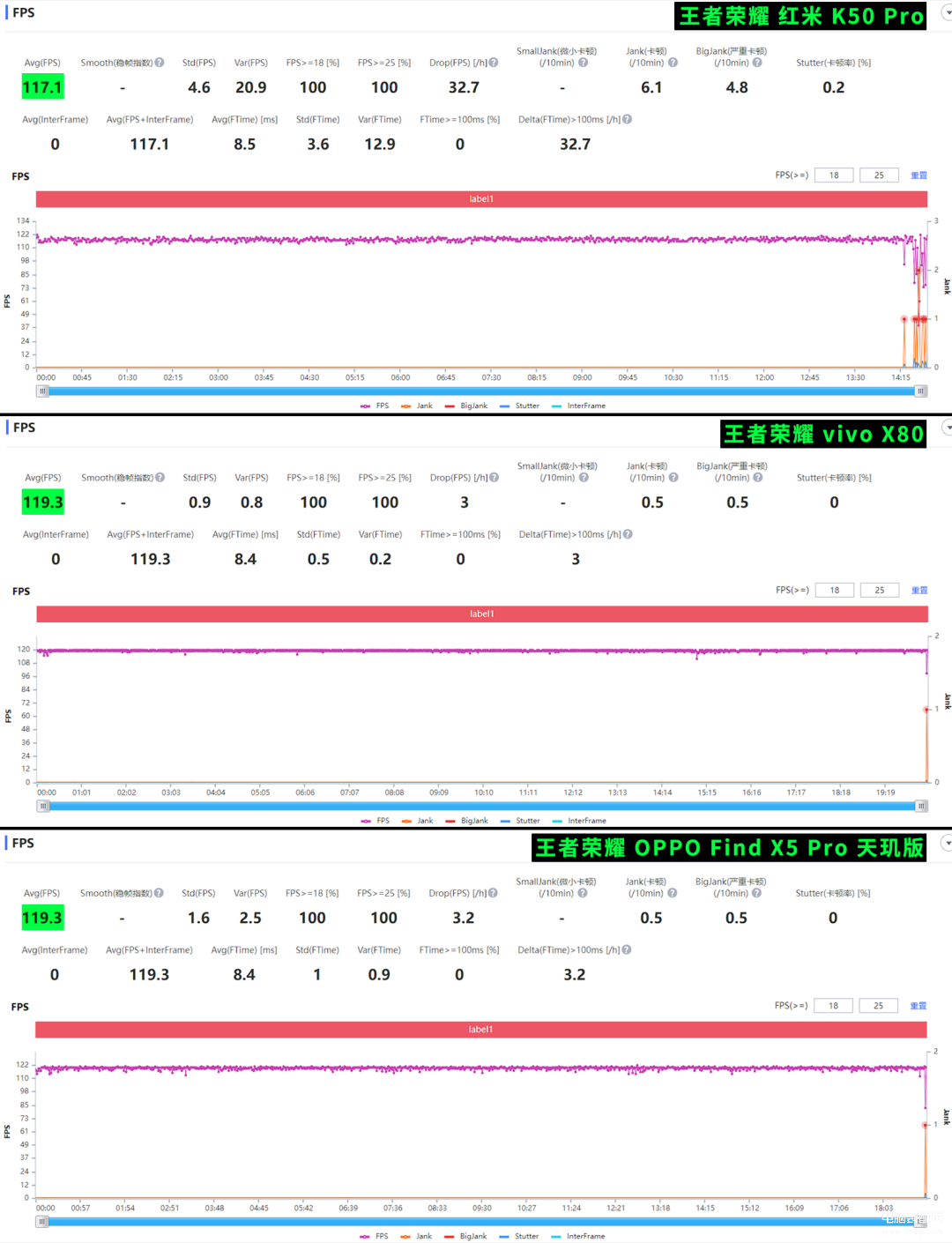Focus the FPS threshold 25 field in K50 Pro panel

coord(879,175)
